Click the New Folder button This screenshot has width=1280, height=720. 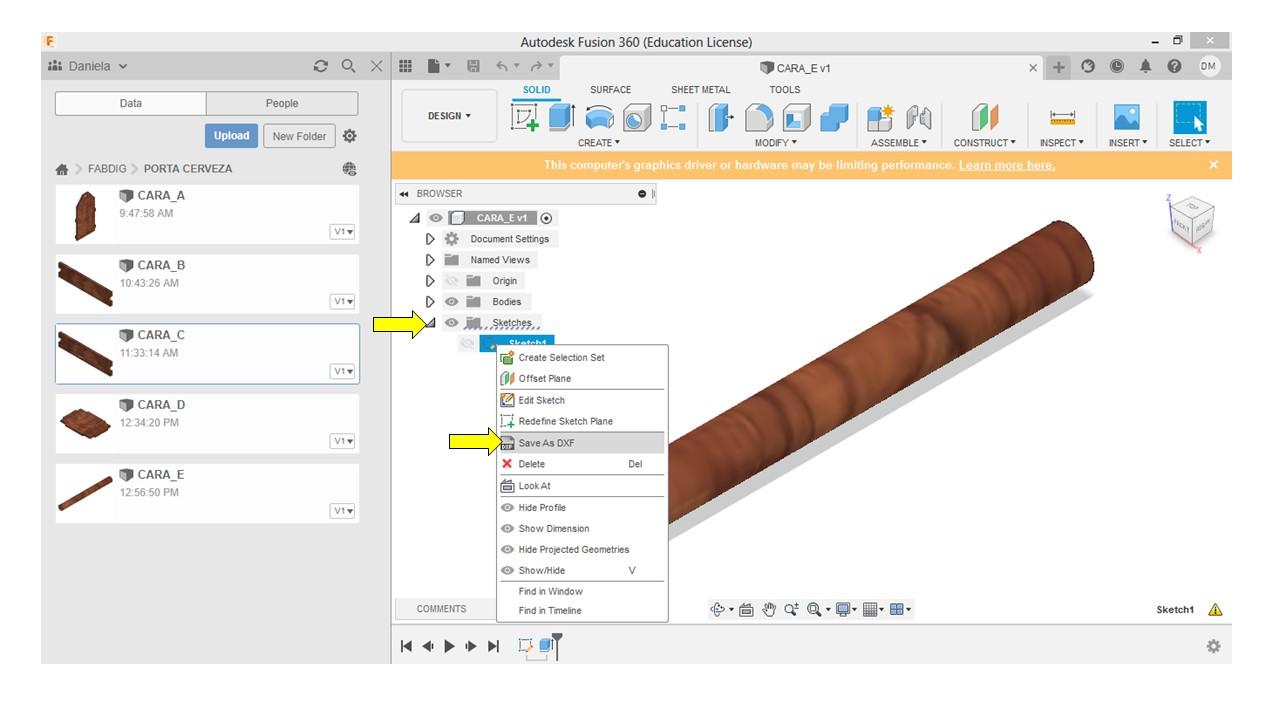pyautogui.click(x=299, y=136)
